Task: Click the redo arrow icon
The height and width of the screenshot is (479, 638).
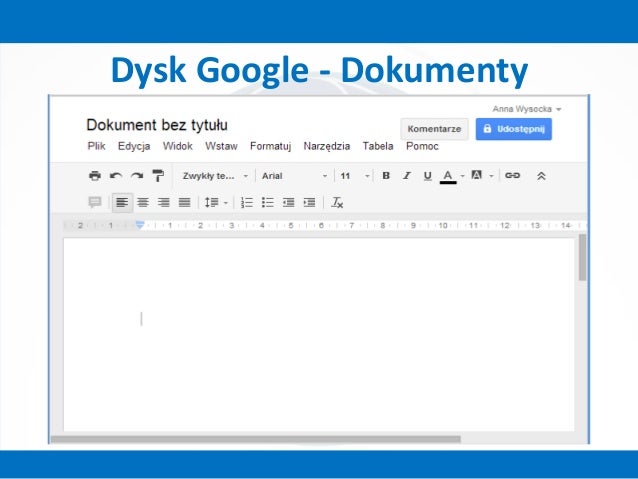Action: tap(136, 176)
